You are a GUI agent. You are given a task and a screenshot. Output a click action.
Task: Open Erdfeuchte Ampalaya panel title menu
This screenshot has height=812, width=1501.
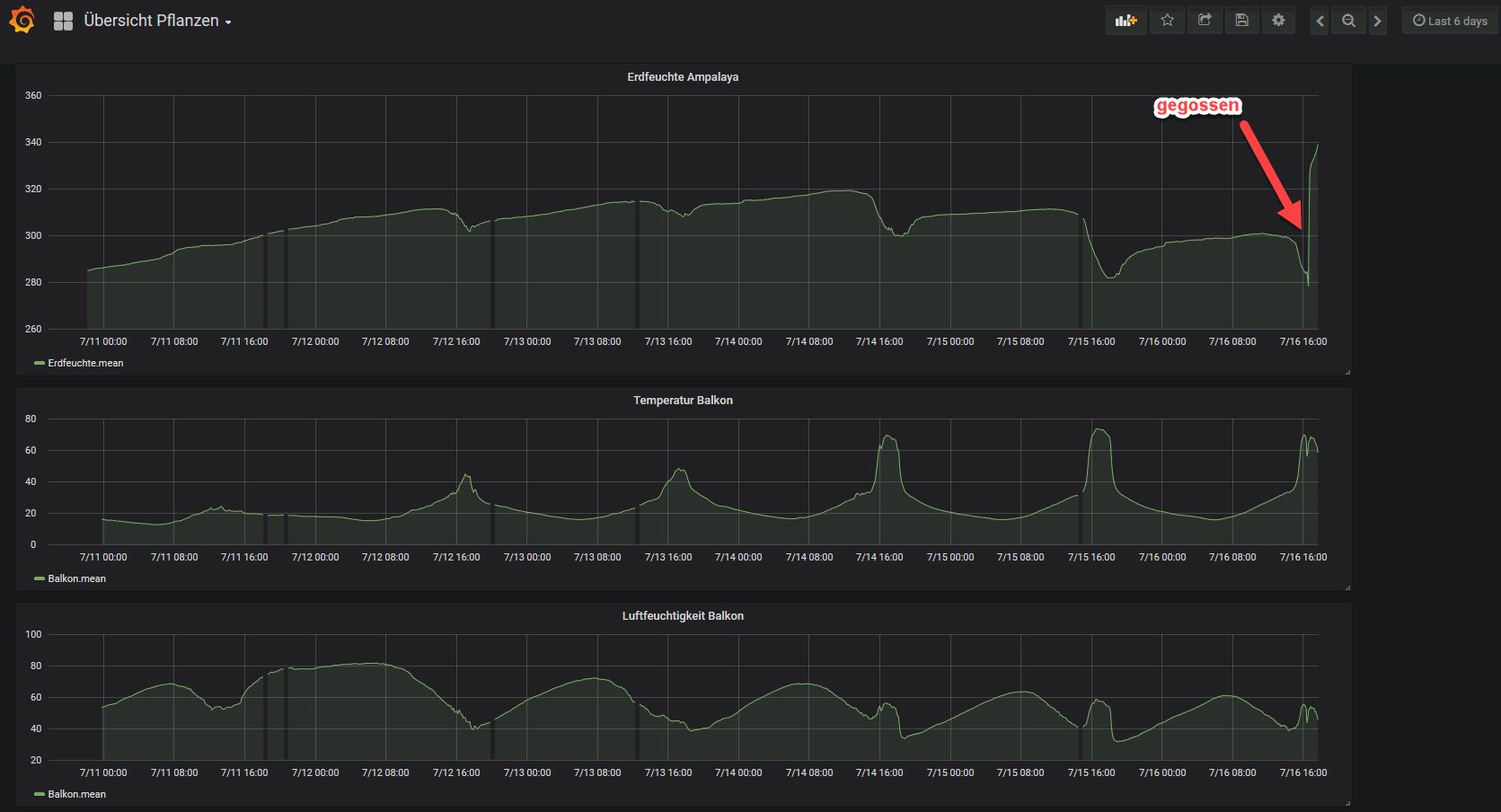point(683,77)
